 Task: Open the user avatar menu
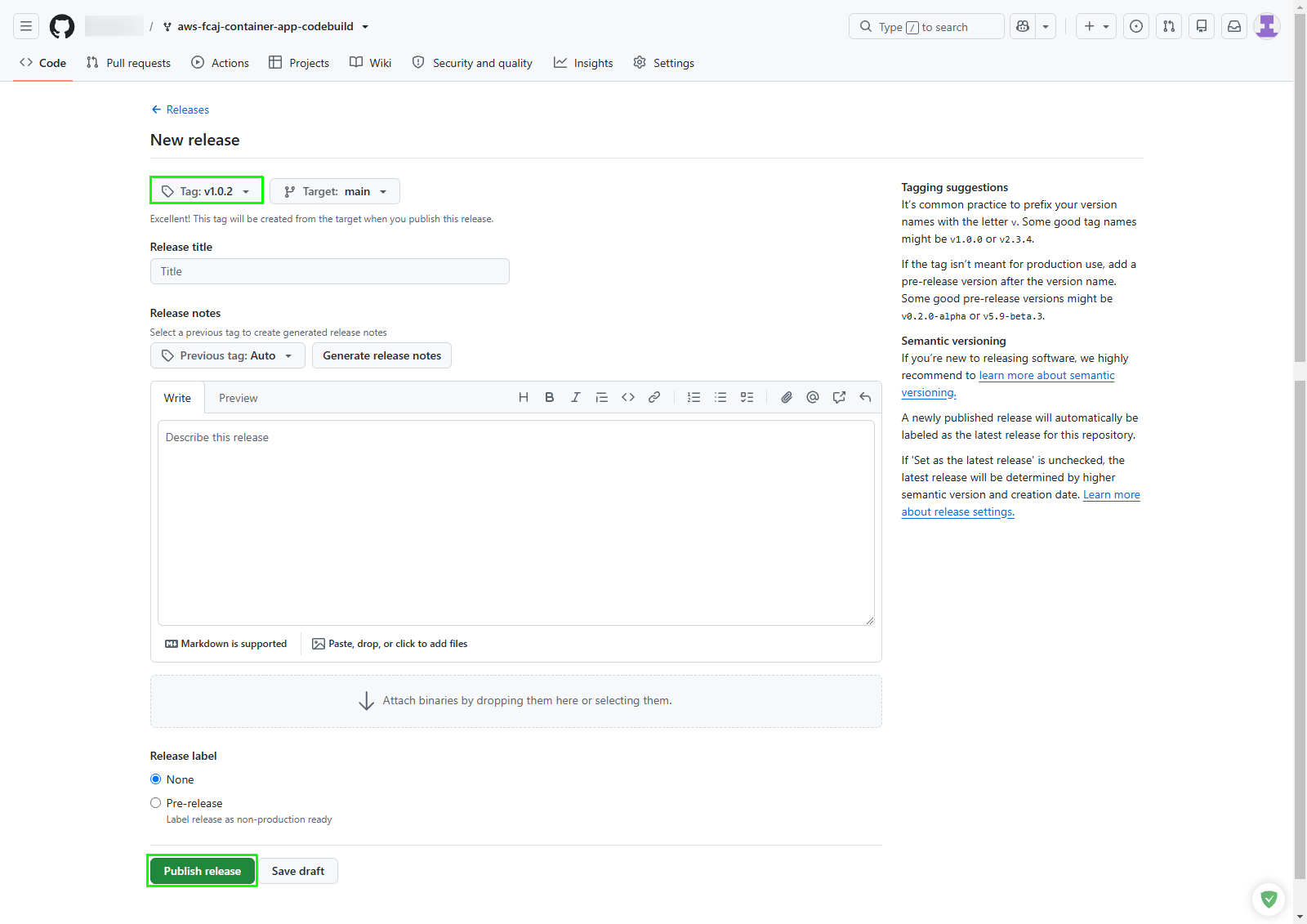[1267, 26]
